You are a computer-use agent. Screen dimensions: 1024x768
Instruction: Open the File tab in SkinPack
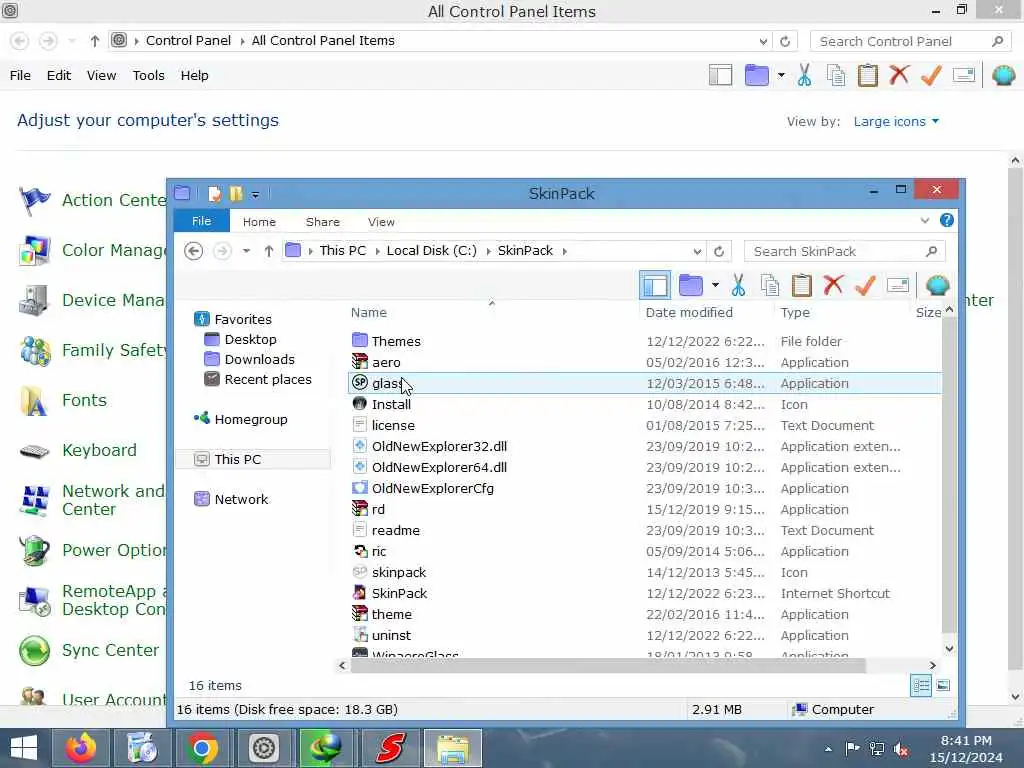click(x=201, y=221)
